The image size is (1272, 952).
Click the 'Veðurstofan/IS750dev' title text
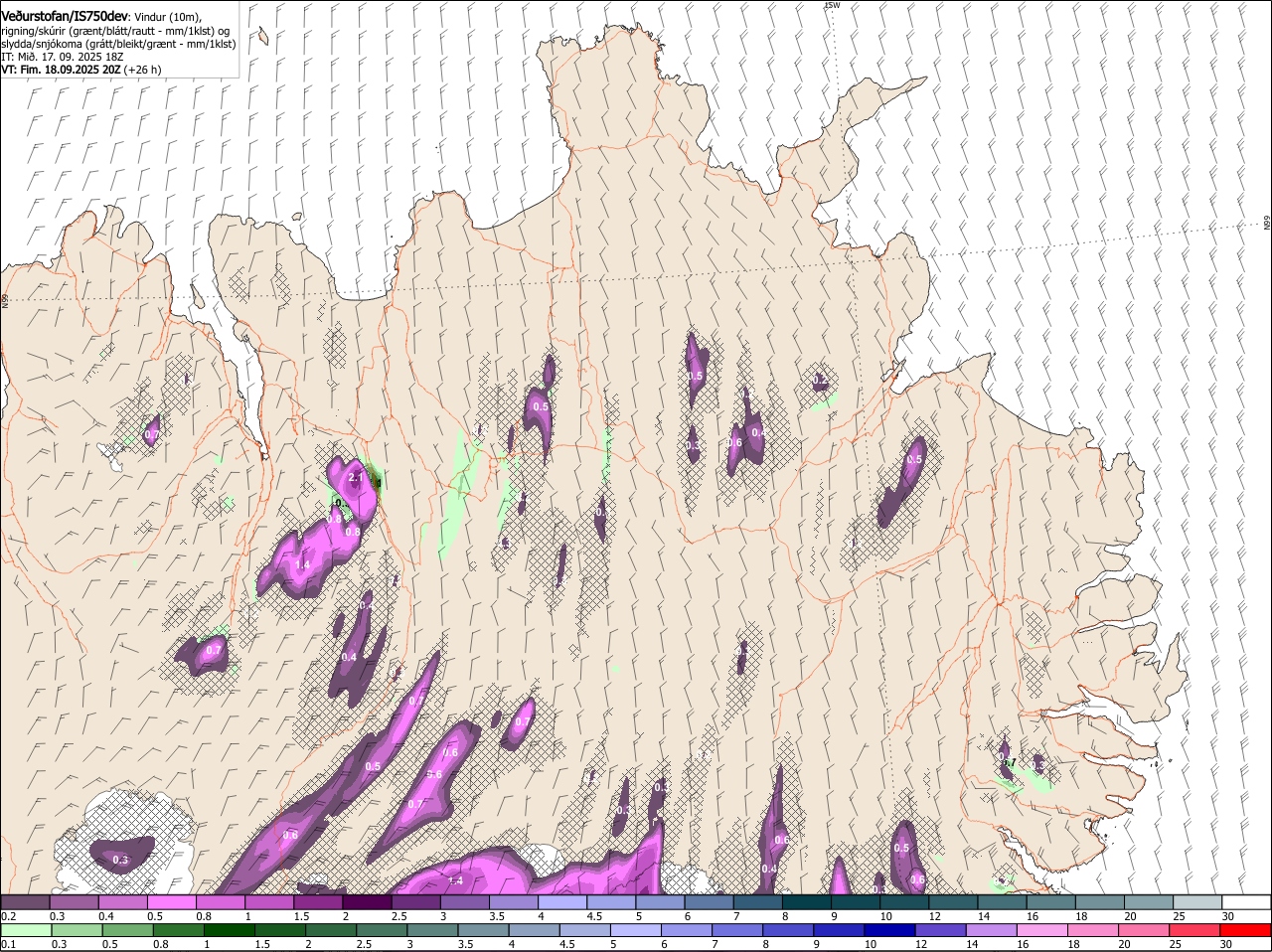pos(64,16)
